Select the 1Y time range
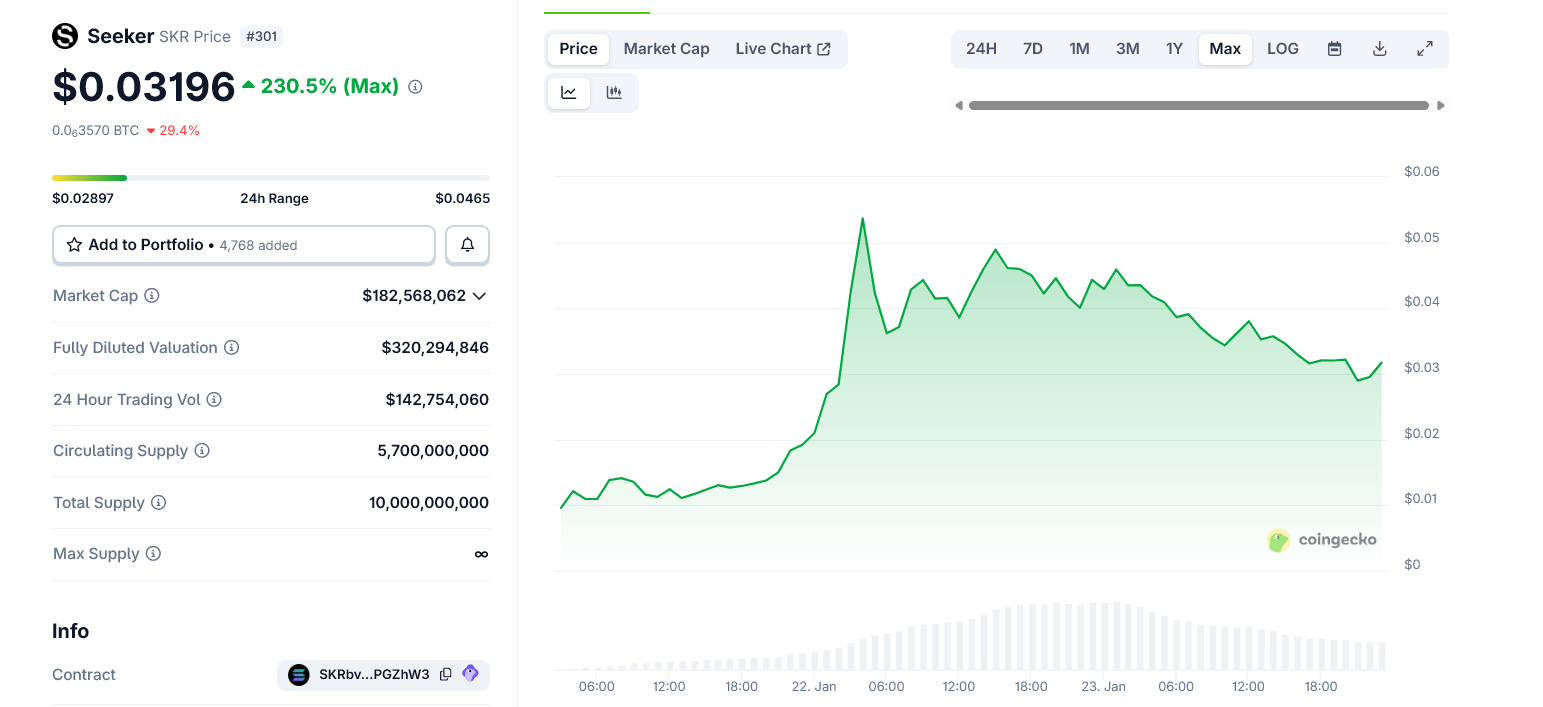 (1174, 48)
